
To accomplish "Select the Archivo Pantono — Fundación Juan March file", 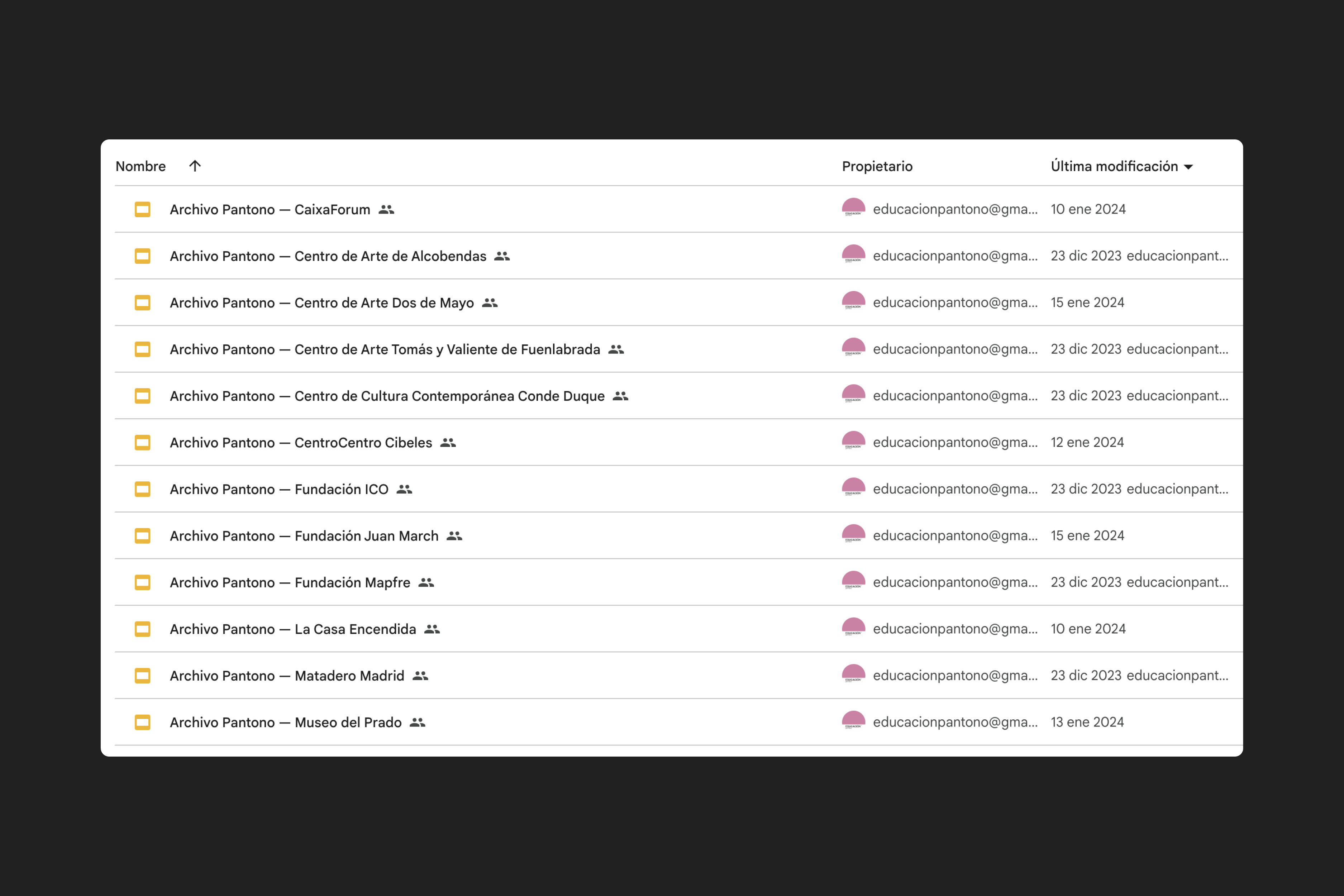I will tap(304, 536).
